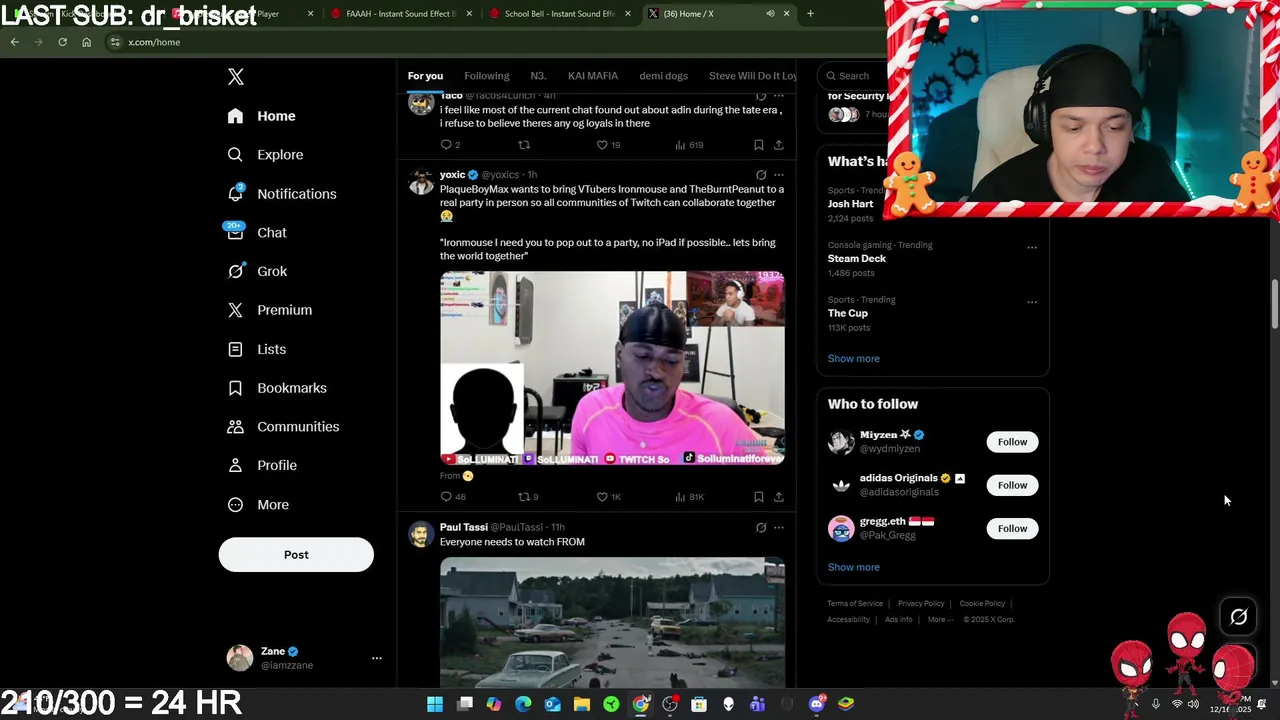
Task: Switch to the Following tab
Action: [487, 76]
